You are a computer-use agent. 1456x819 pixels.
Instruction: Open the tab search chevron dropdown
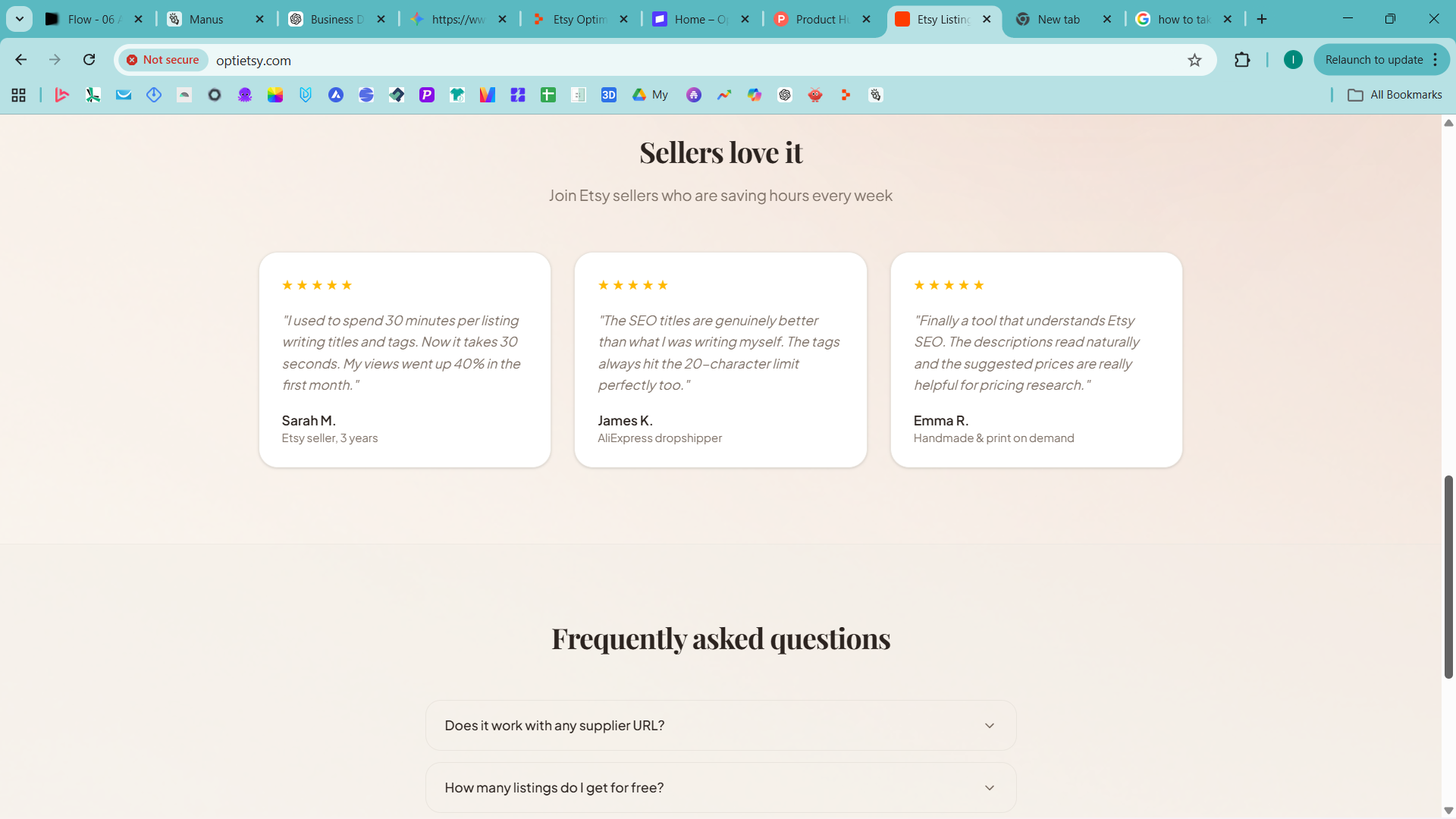tap(19, 18)
